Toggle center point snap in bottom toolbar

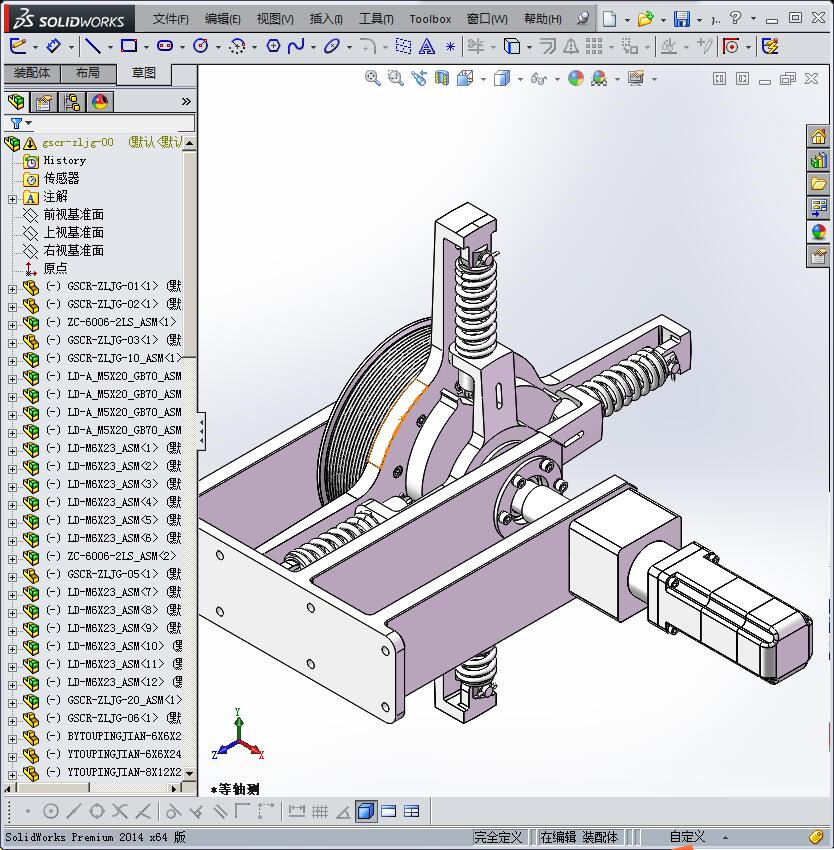tap(50, 812)
